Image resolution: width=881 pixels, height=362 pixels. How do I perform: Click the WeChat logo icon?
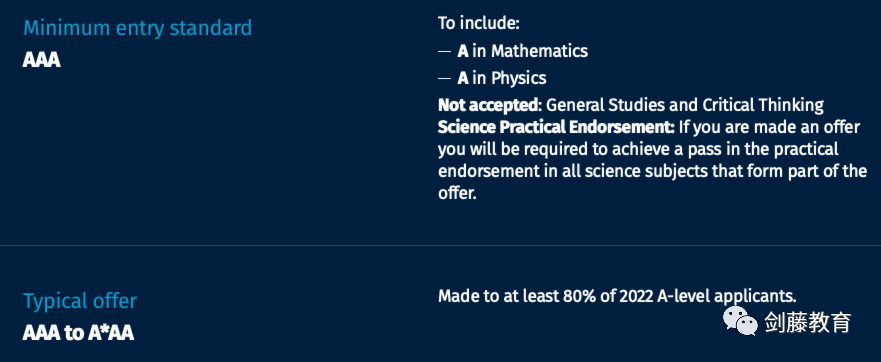click(740, 321)
